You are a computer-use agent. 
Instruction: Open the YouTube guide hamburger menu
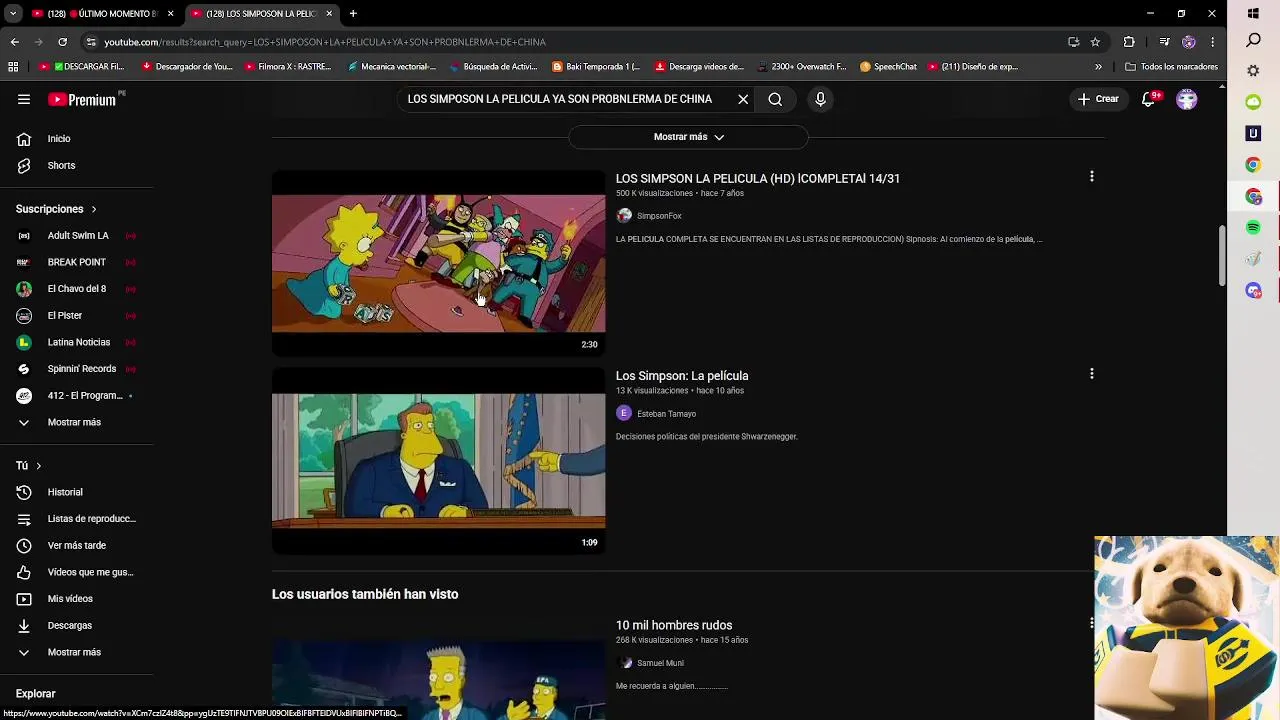pyautogui.click(x=24, y=99)
